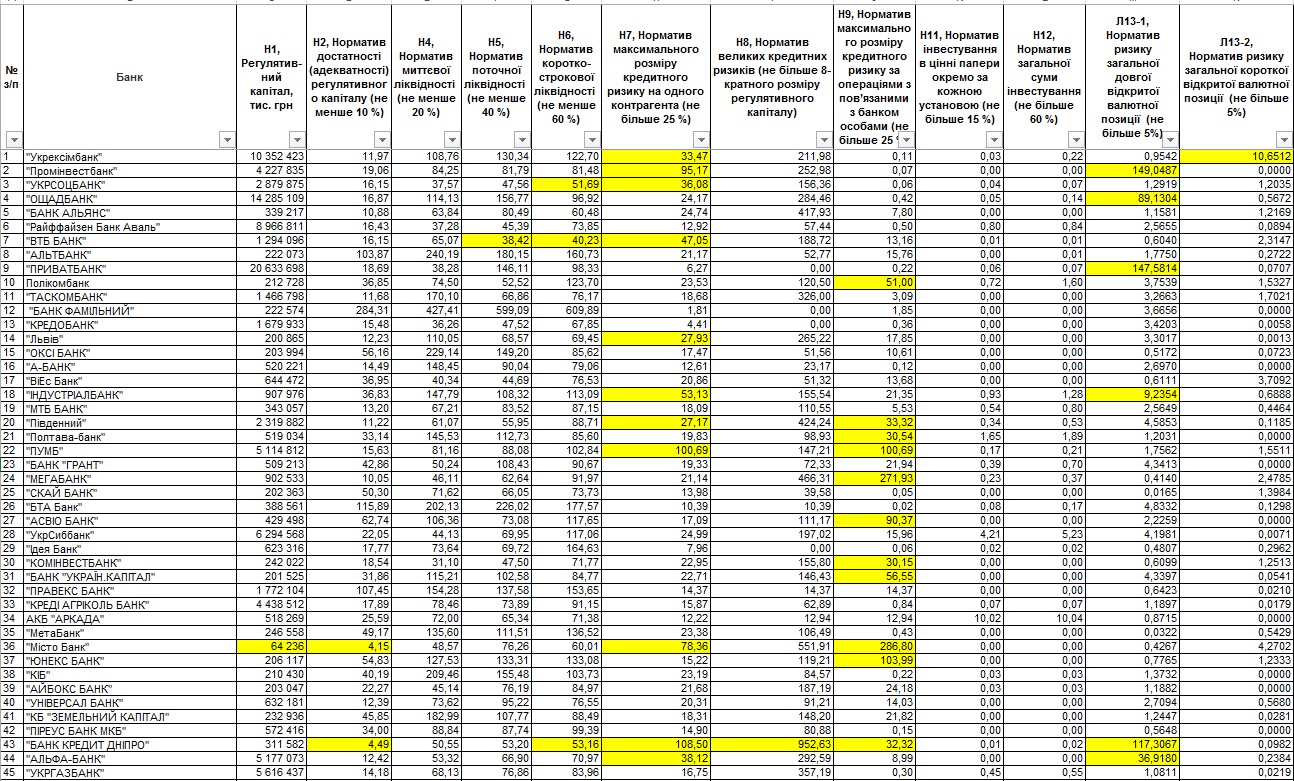The width and height of the screenshot is (1294, 781).
Task: Select the "БАНК ФАМІЛЬНИЙ" cell
Action: pos(129,311)
